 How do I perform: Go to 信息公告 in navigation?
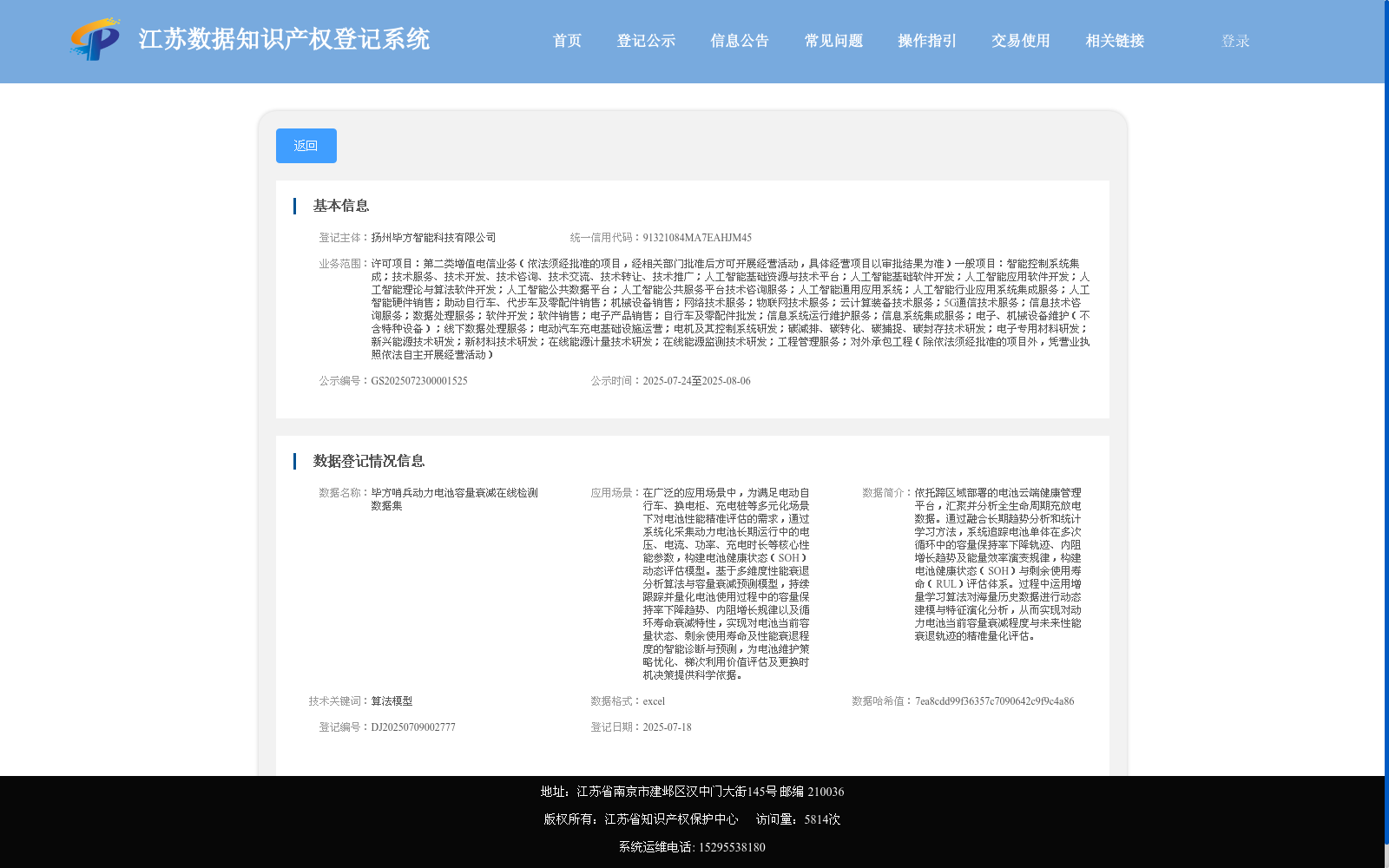point(740,41)
